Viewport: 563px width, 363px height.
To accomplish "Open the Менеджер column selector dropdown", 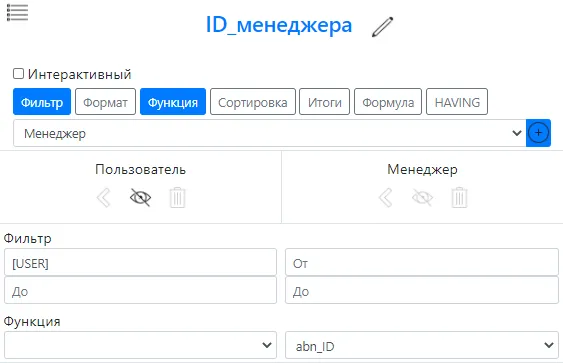I will coord(270,133).
